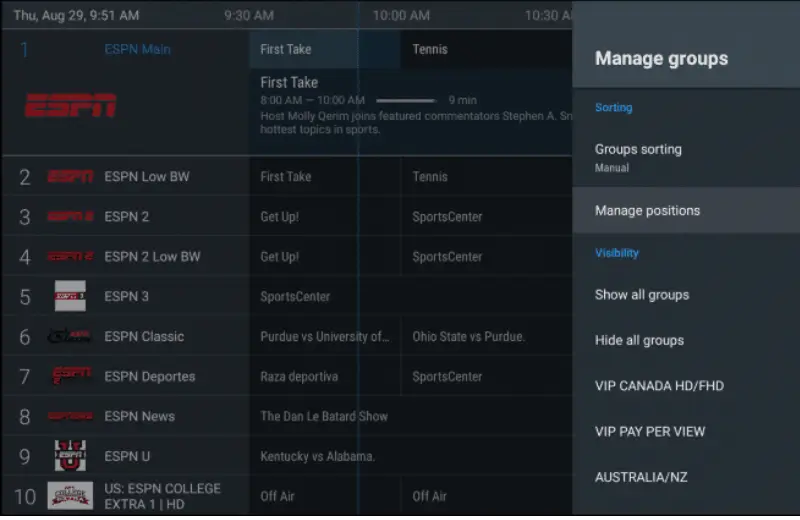Open Manage positions menu item
This screenshot has height=520, width=800.
click(647, 211)
